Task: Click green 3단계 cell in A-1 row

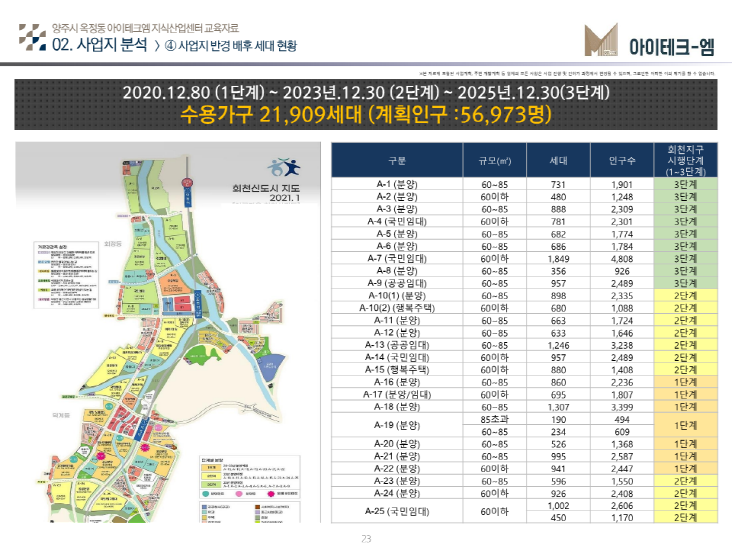Action: tap(684, 185)
